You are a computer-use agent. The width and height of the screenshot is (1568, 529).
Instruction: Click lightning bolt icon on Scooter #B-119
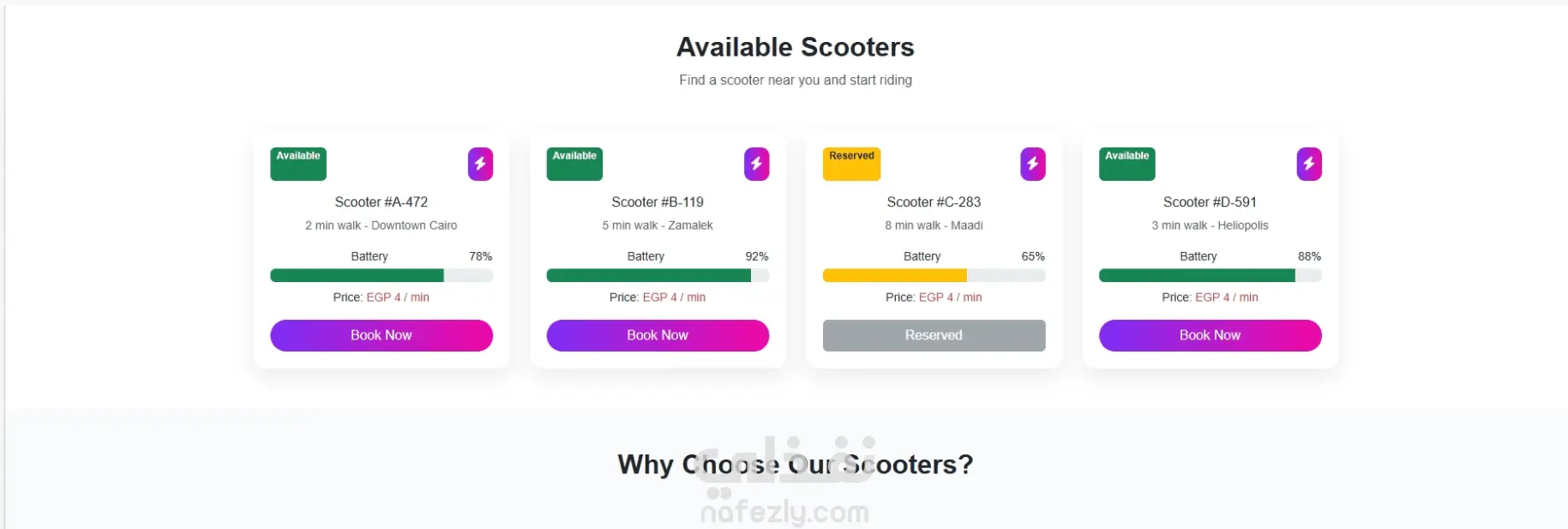[756, 164]
